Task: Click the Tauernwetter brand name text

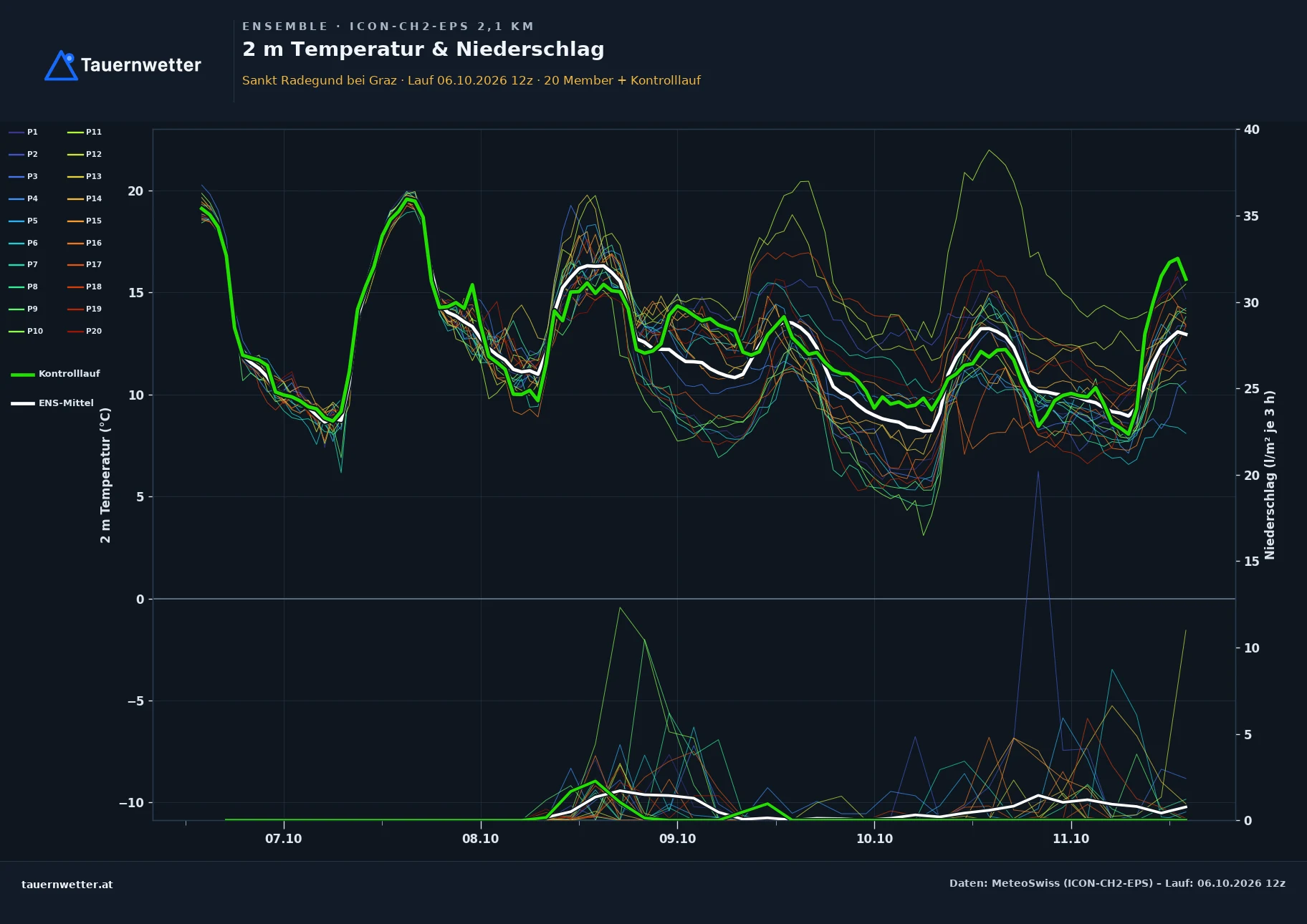Action: click(x=141, y=65)
